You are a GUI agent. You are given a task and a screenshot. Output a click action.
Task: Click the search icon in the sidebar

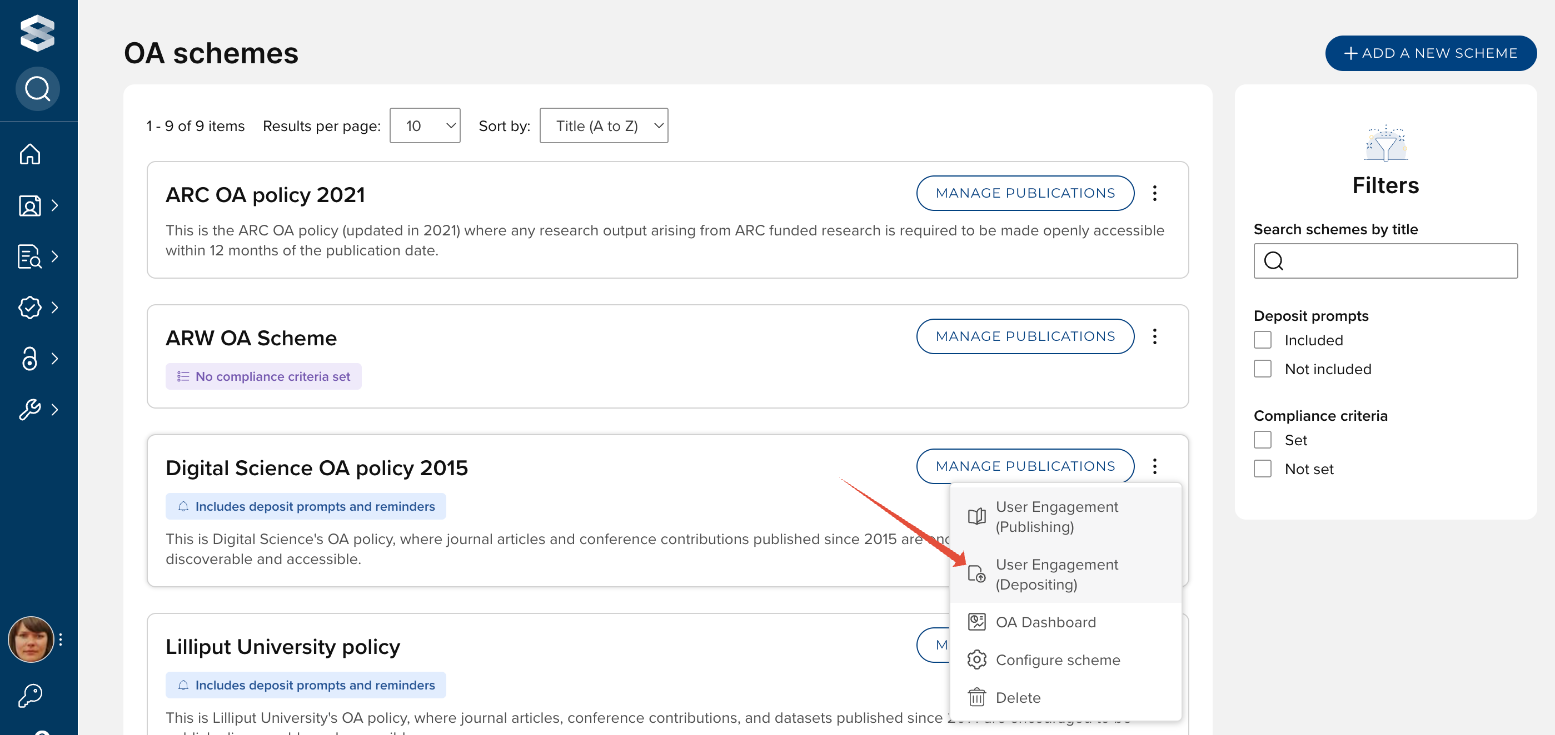click(x=38, y=89)
